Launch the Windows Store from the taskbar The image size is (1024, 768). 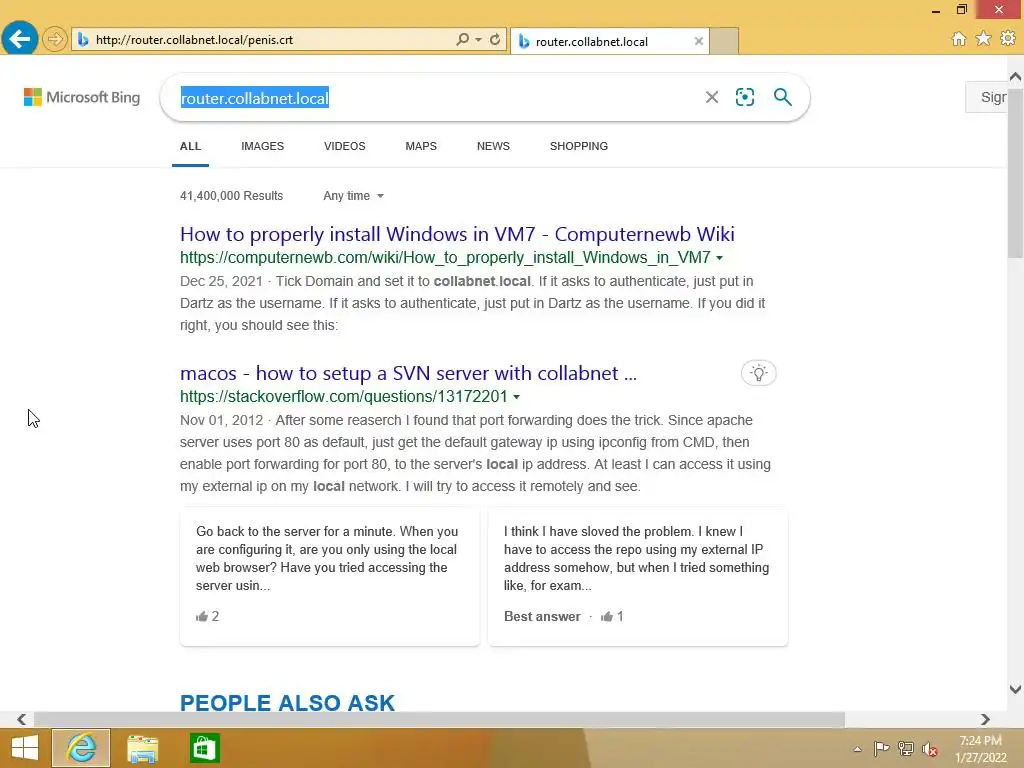pyautogui.click(x=204, y=748)
